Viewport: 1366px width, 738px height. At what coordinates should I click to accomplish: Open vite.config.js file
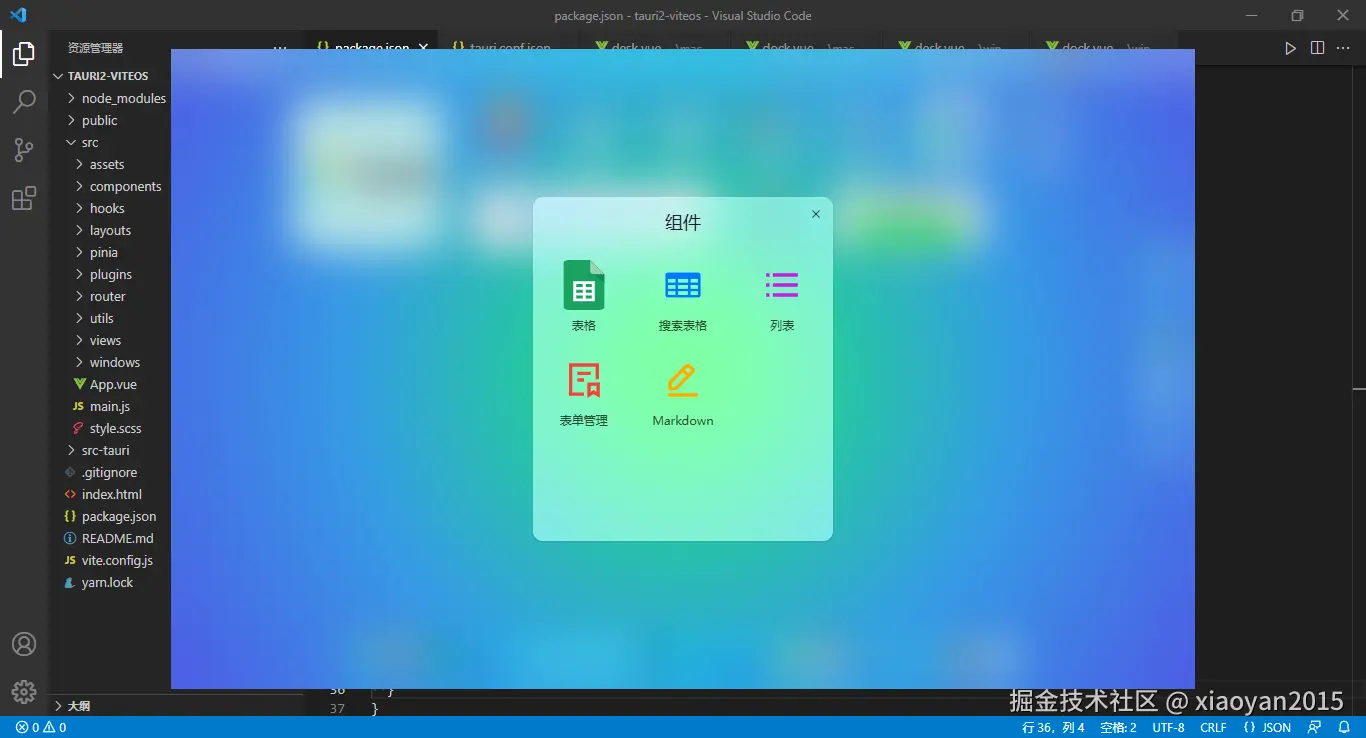(117, 560)
